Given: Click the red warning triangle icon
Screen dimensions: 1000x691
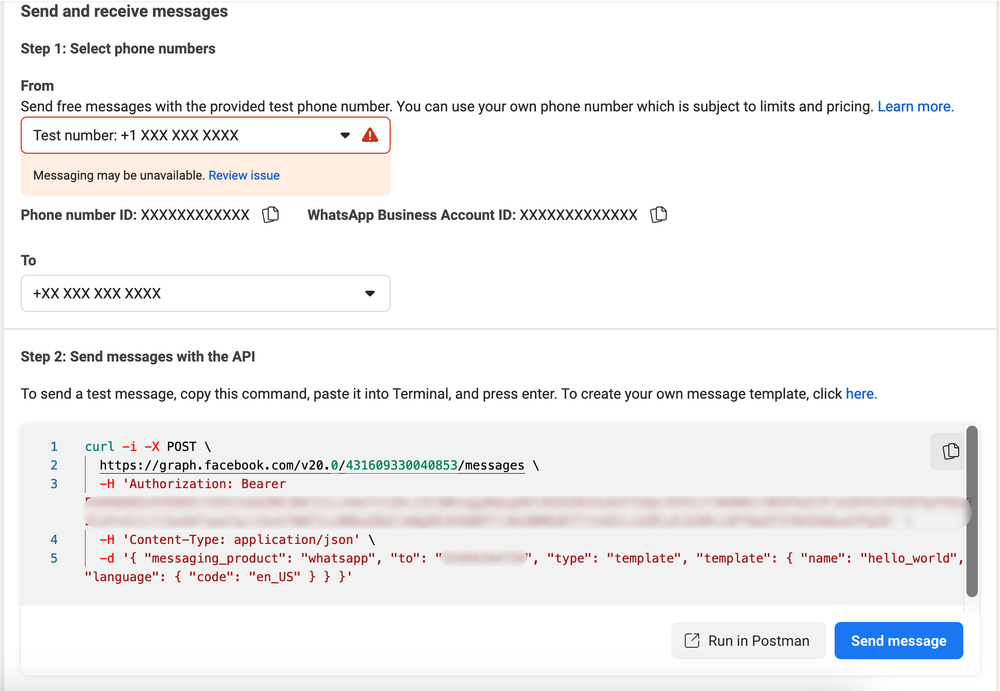Looking at the screenshot, I should (x=370, y=135).
